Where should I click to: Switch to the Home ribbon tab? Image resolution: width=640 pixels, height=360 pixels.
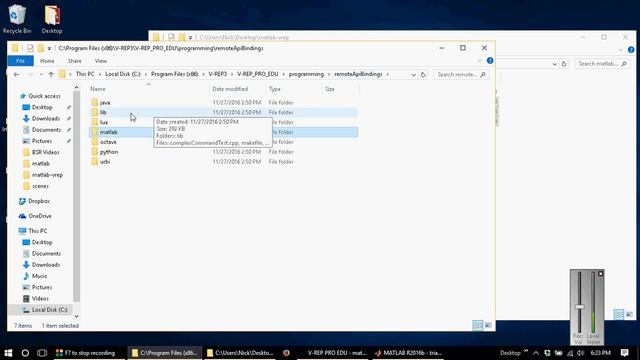click(47, 61)
